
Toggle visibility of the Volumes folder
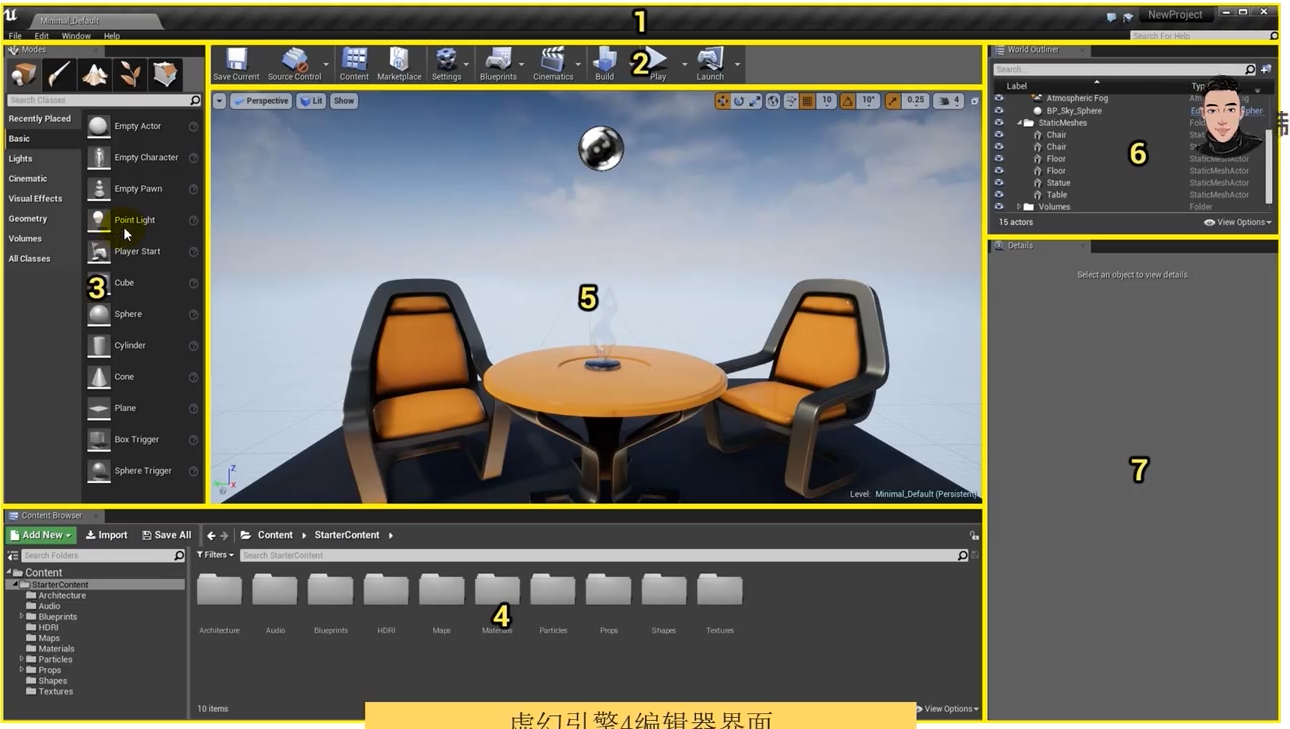coord(998,207)
